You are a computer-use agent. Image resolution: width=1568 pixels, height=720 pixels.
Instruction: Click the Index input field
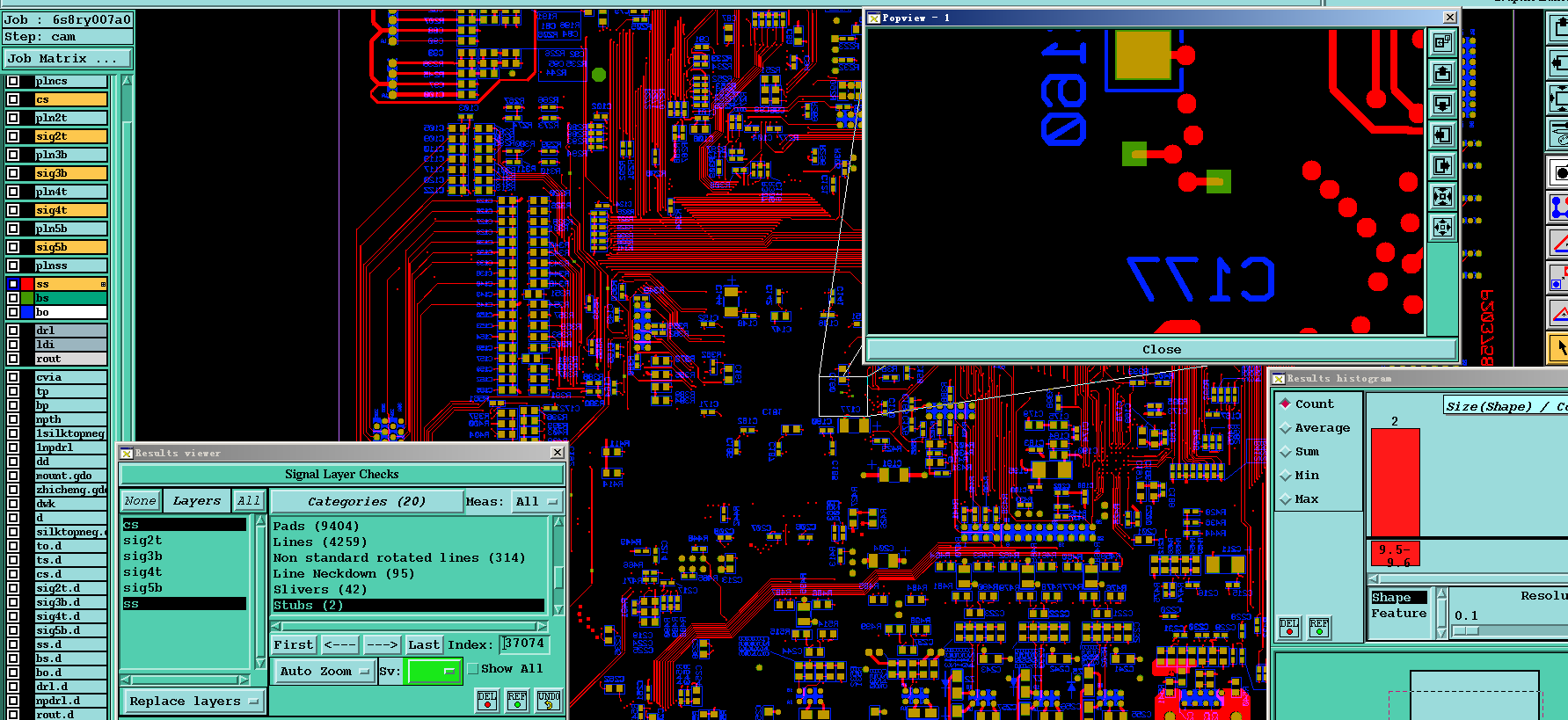pyautogui.click(x=524, y=644)
